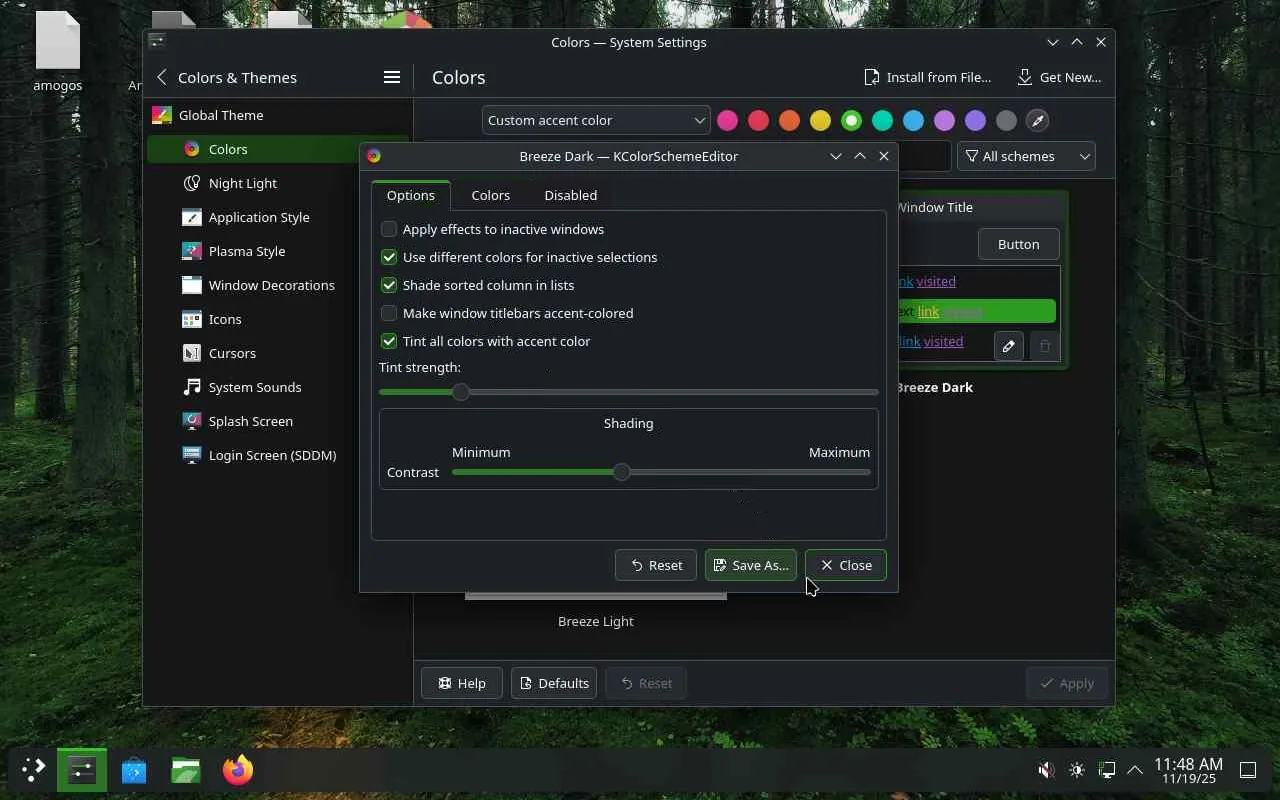This screenshot has height=800, width=1280.
Task: Open the Night Light settings
Action: click(278, 183)
